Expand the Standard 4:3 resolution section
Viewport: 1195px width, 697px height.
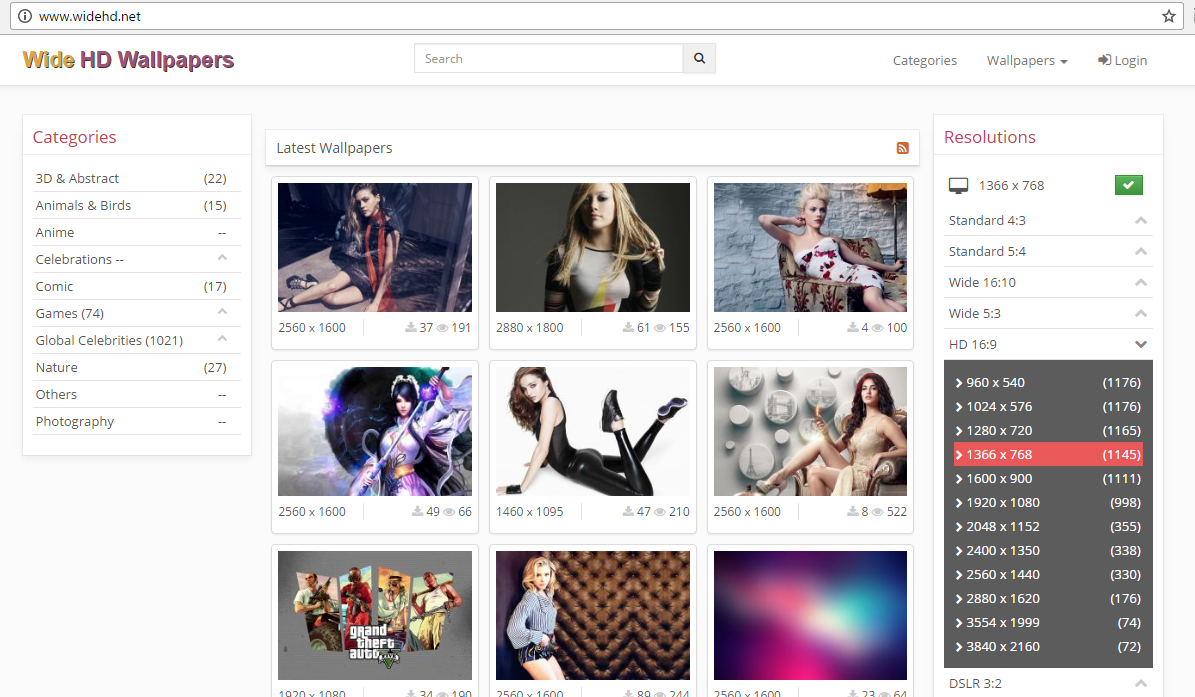coord(1047,220)
